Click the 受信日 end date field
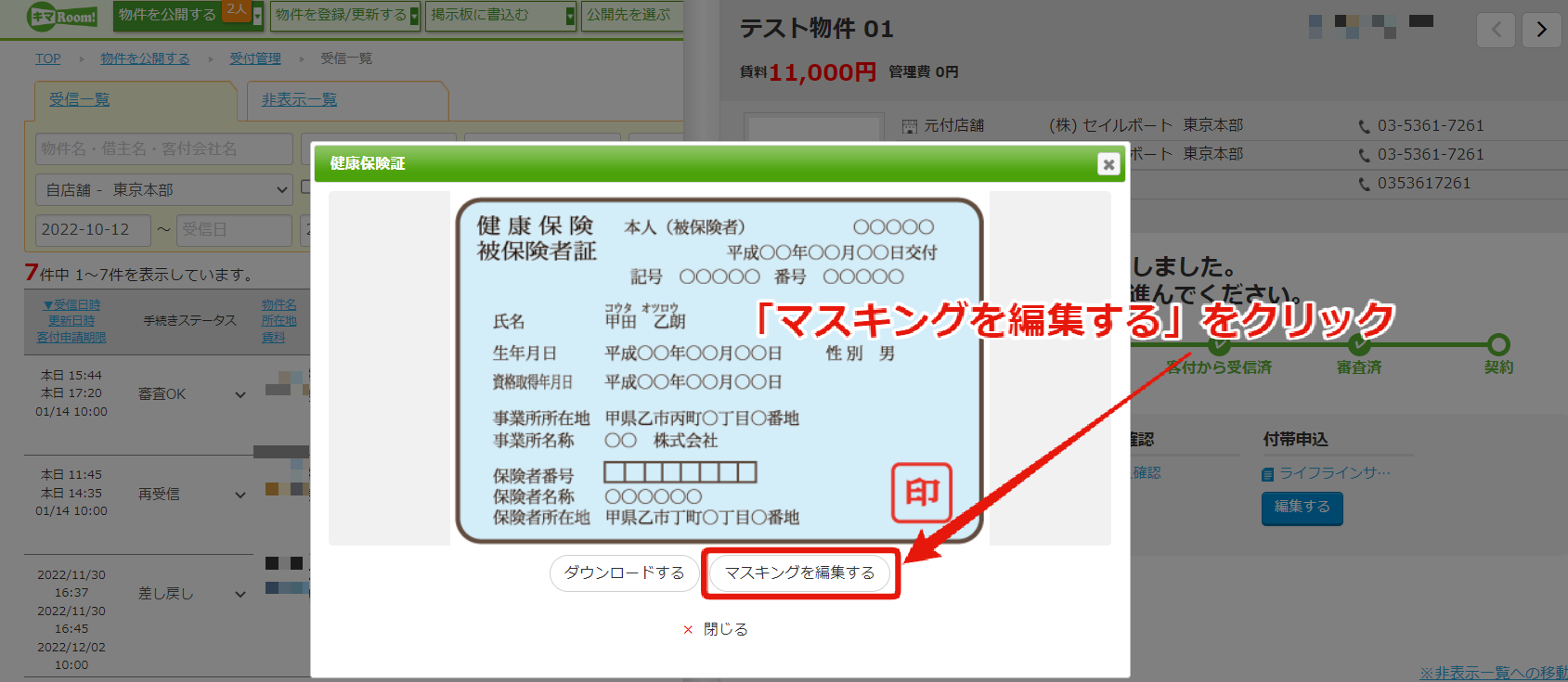This screenshot has height=682, width=1568. pos(234,229)
